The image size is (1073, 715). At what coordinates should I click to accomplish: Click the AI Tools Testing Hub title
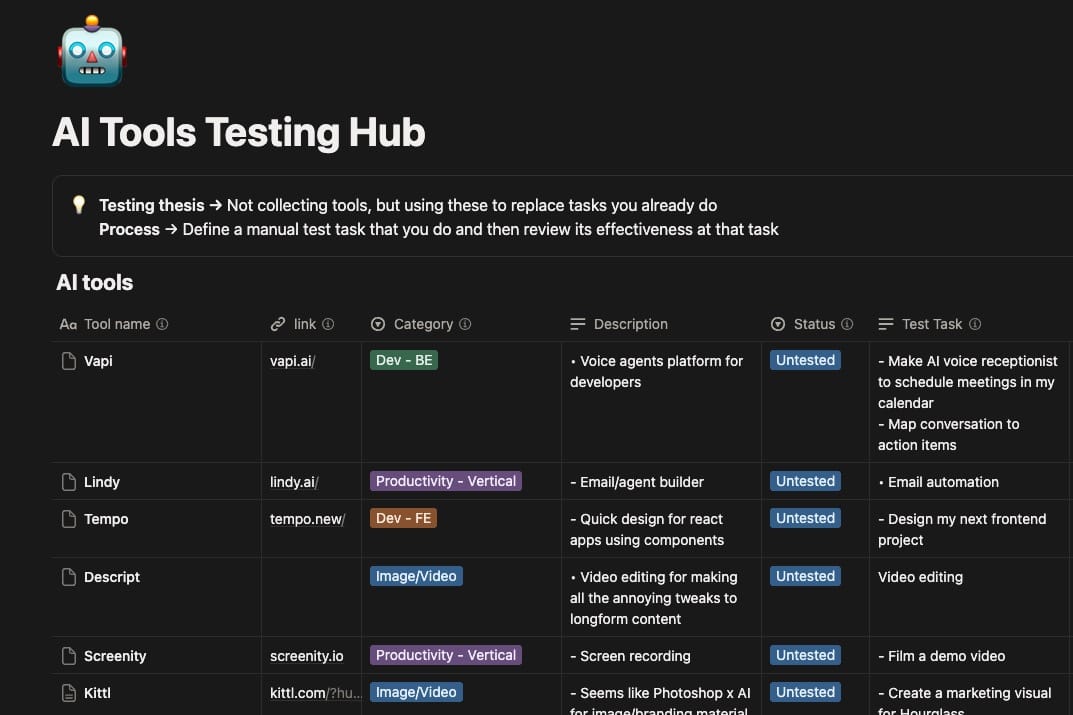[239, 132]
